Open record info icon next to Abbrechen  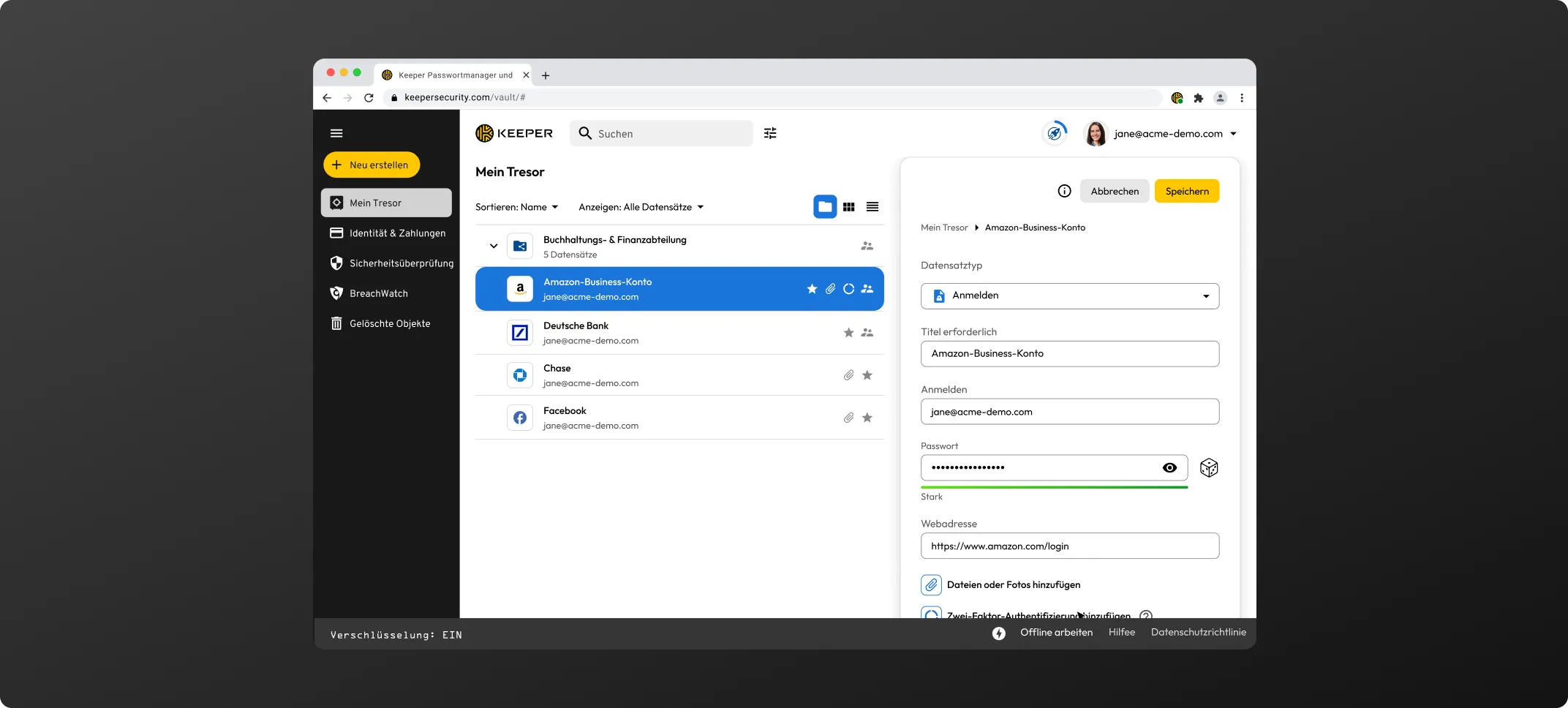click(x=1064, y=191)
